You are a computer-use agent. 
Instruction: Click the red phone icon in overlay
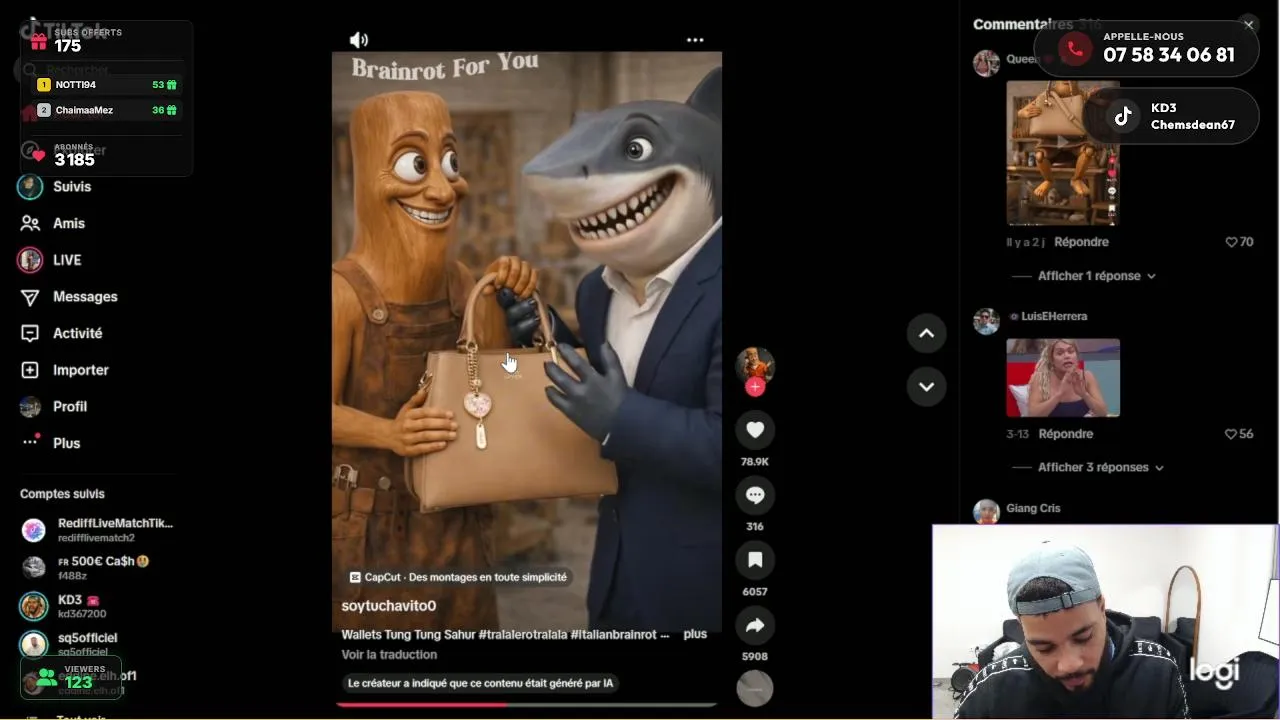[x=1075, y=48]
